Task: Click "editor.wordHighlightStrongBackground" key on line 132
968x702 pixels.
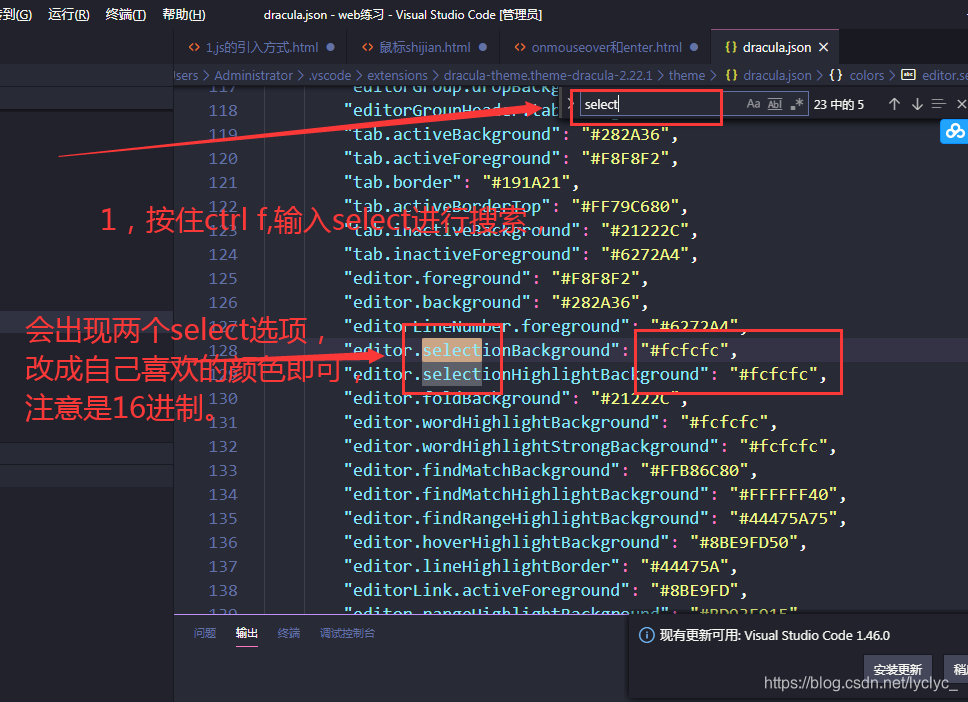Action: click(531, 446)
